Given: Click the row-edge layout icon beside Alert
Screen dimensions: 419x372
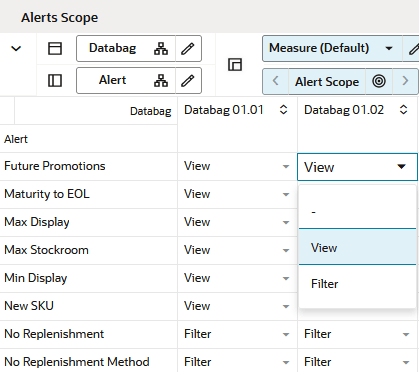Looking at the screenshot, I should [55, 81].
